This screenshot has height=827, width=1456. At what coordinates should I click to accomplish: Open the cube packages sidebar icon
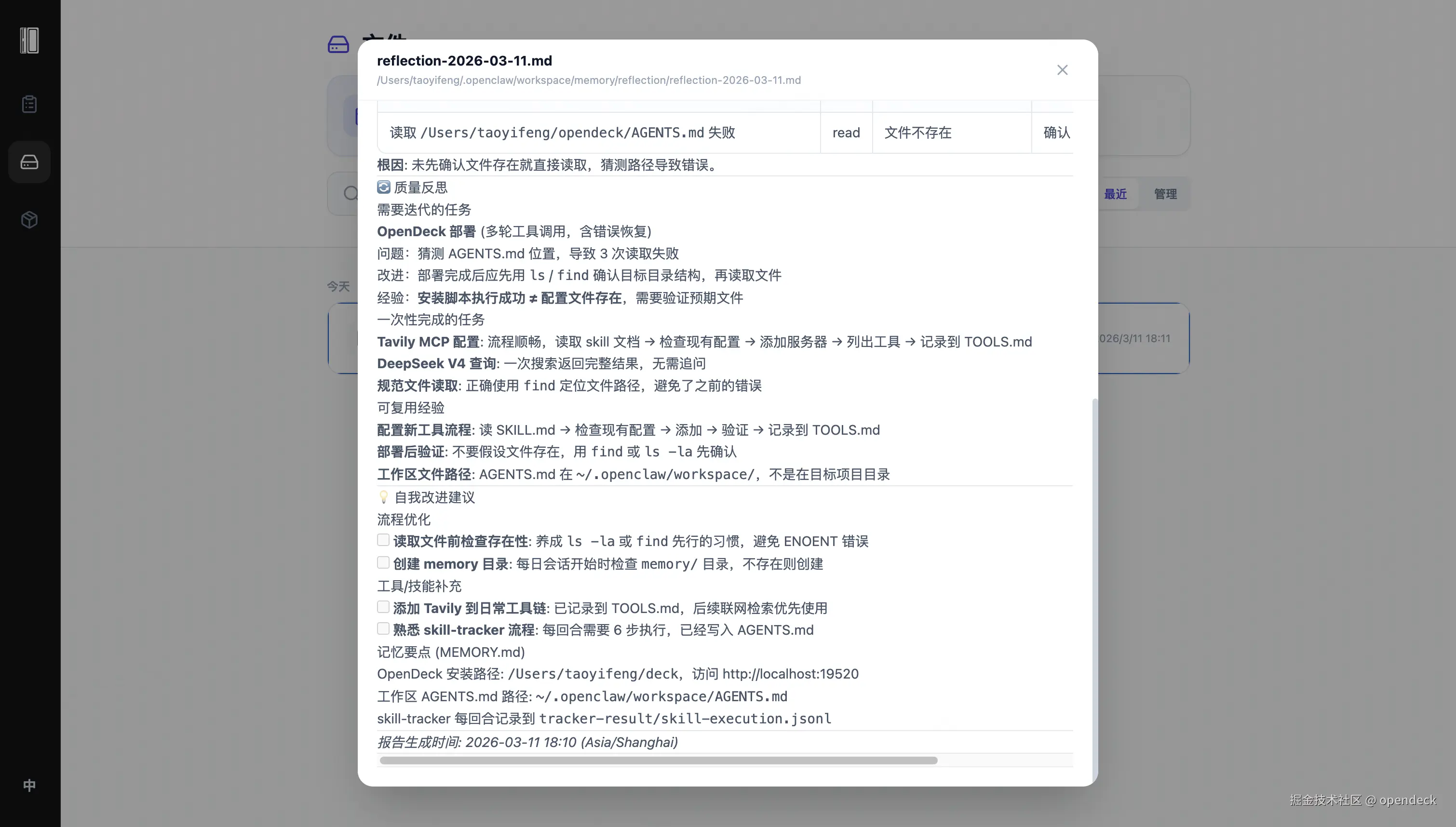click(29, 220)
